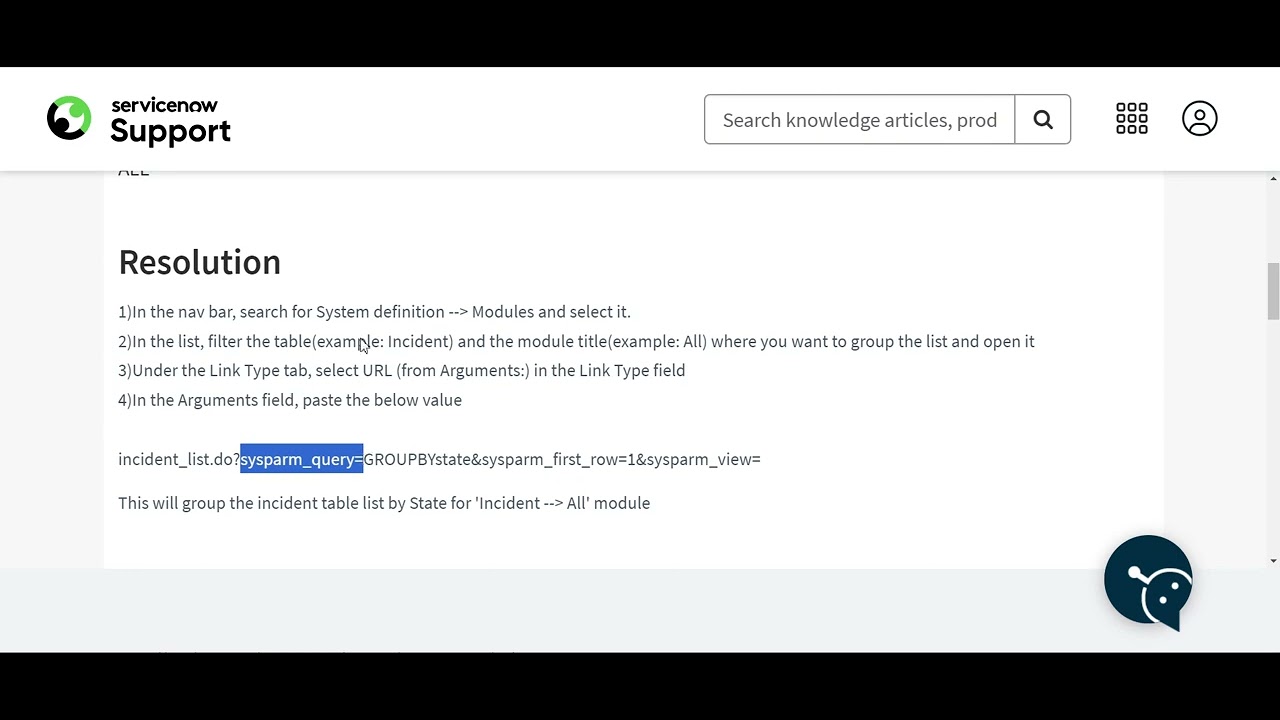The width and height of the screenshot is (1280, 720).
Task: Click the ServiceNow globe logo
Action: tap(68, 118)
